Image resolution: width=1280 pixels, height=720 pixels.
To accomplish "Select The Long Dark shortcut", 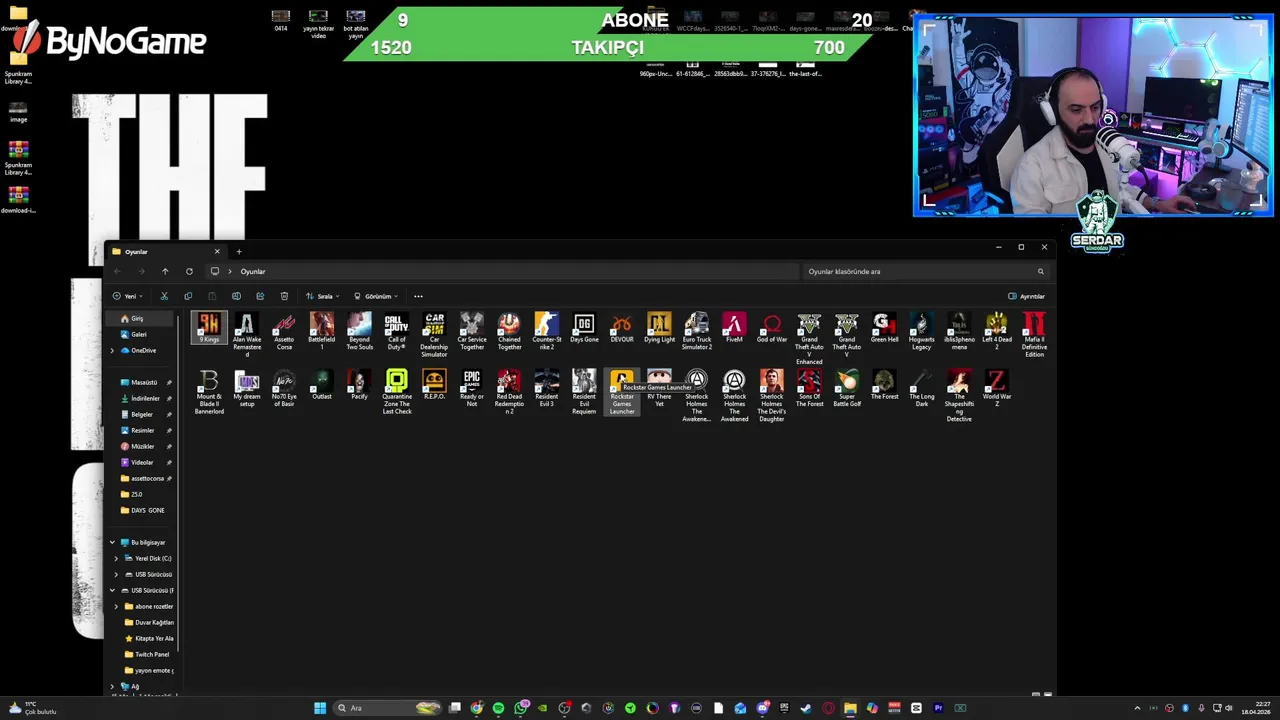I will [922, 389].
